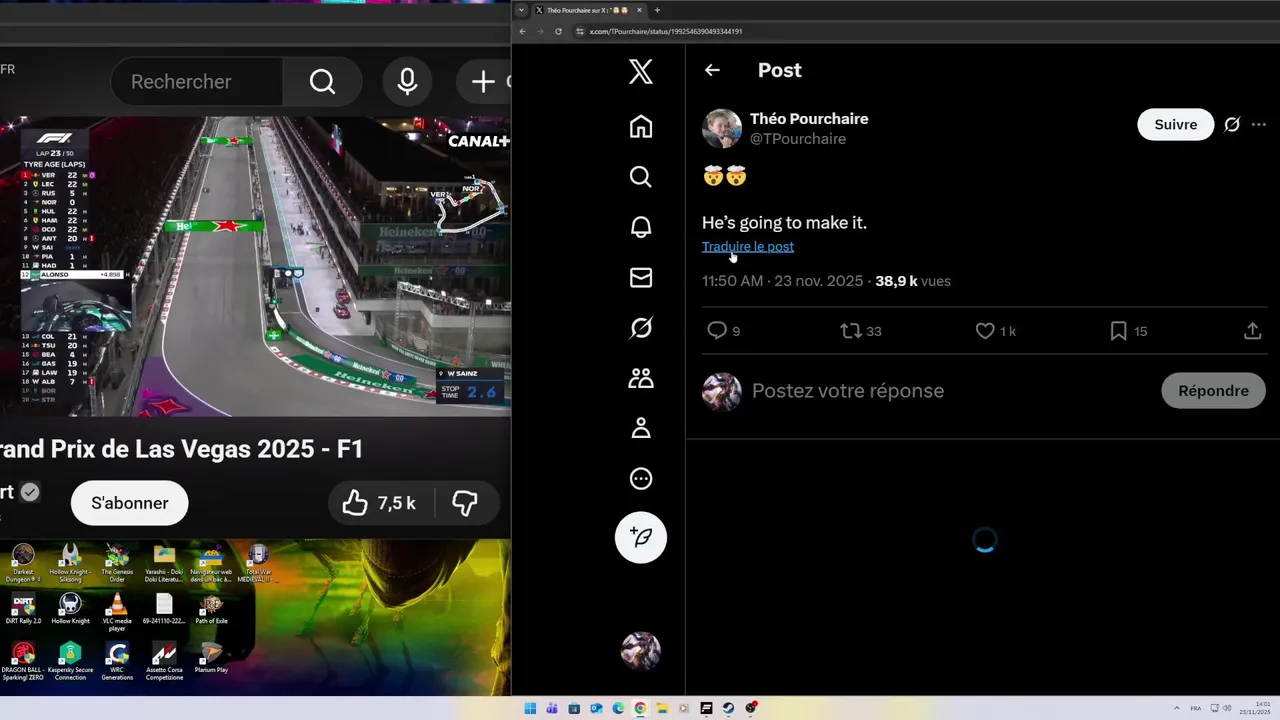Viewport: 1280px width, 720px height.
Task: Open Kaspersky Secure Connection shortcut
Action: pos(70,662)
